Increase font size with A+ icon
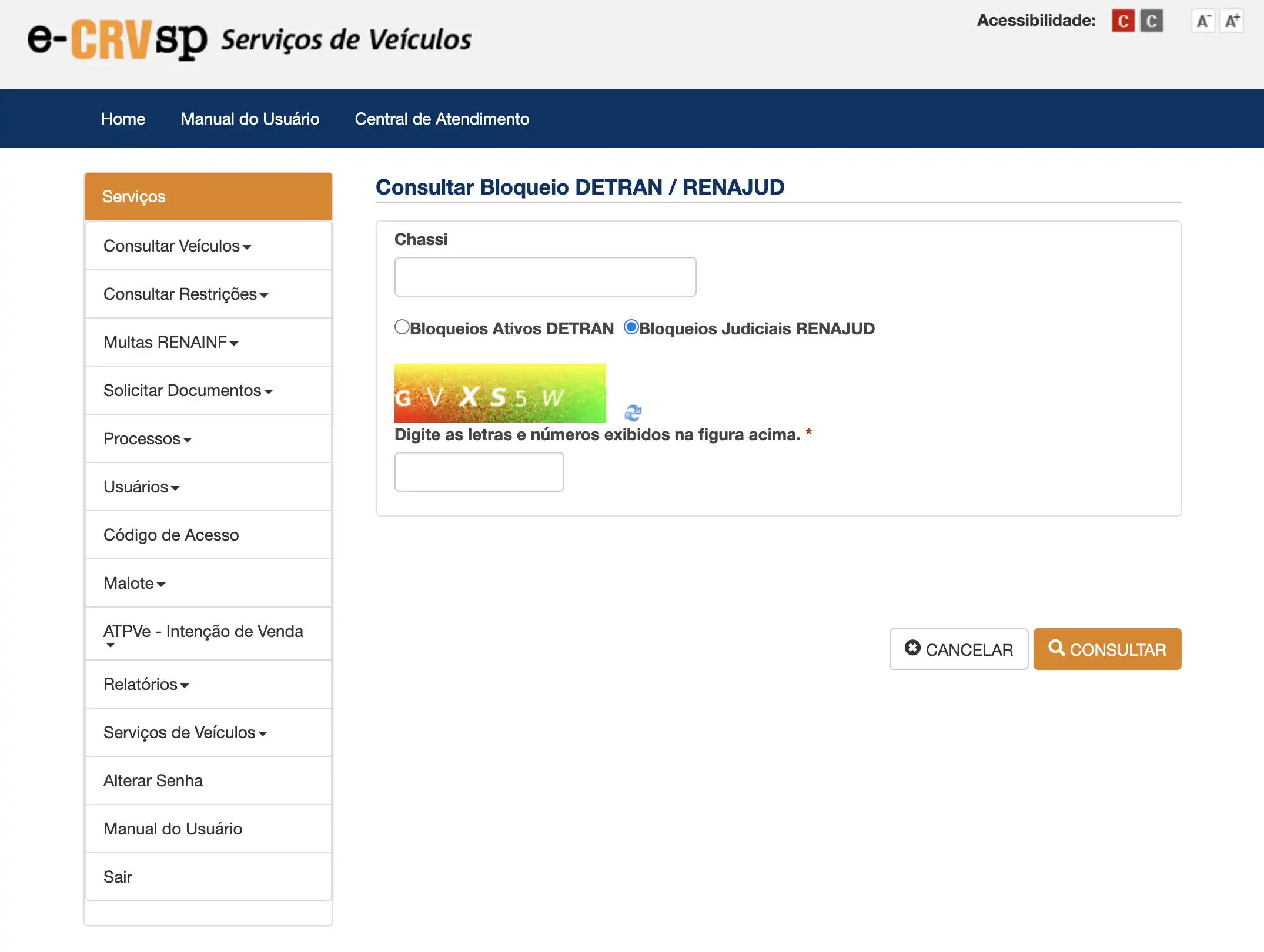This screenshot has height=952, width=1264. coord(1232,21)
